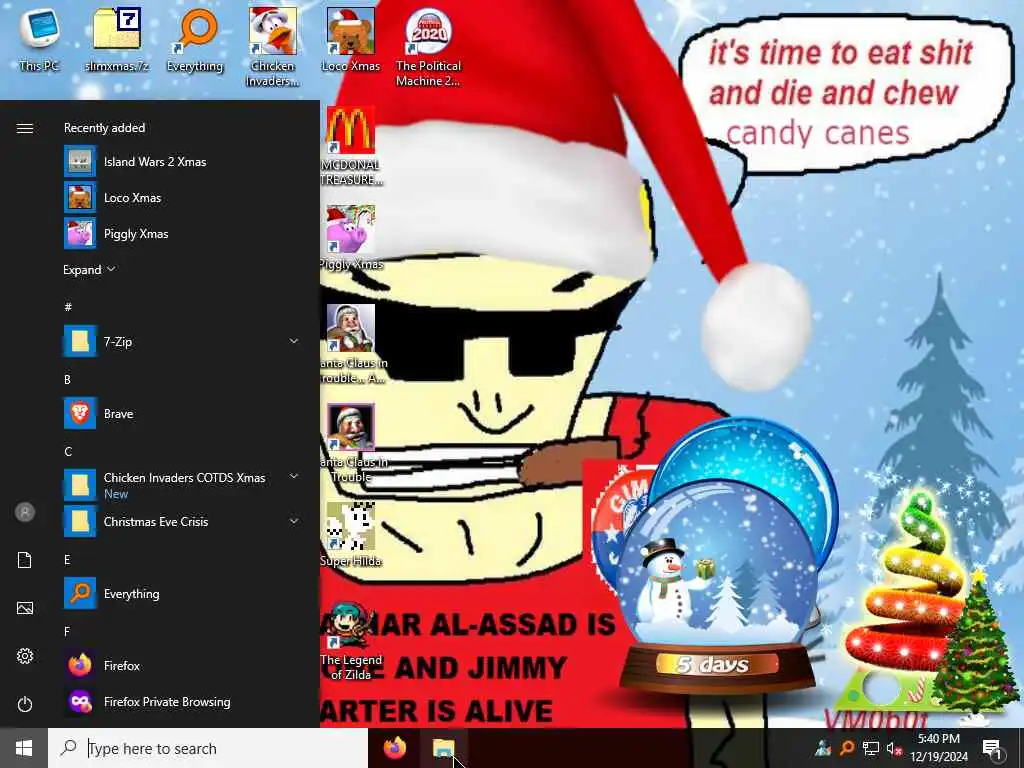The width and height of the screenshot is (1024, 768).
Task: Click the B letter header
Action: pyautogui.click(x=67, y=379)
